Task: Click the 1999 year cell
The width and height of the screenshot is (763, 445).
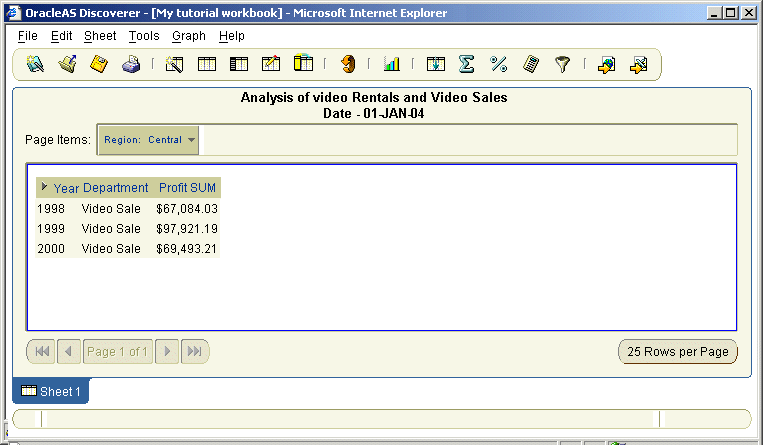Action: pos(51,229)
